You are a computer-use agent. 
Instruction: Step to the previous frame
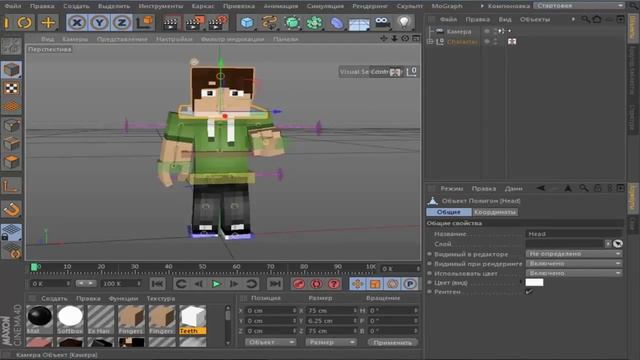click(x=199, y=284)
